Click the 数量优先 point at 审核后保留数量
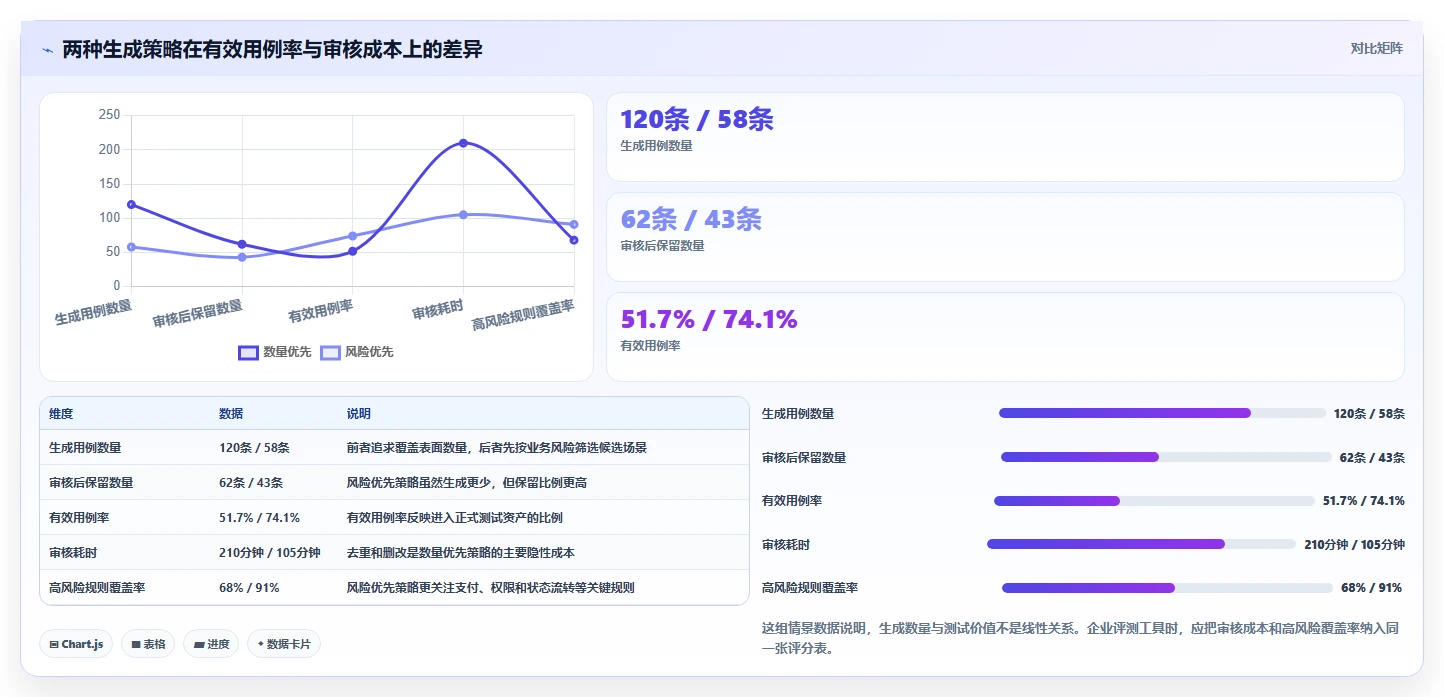The width and height of the screenshot is (1444, 697). [242, 244]
